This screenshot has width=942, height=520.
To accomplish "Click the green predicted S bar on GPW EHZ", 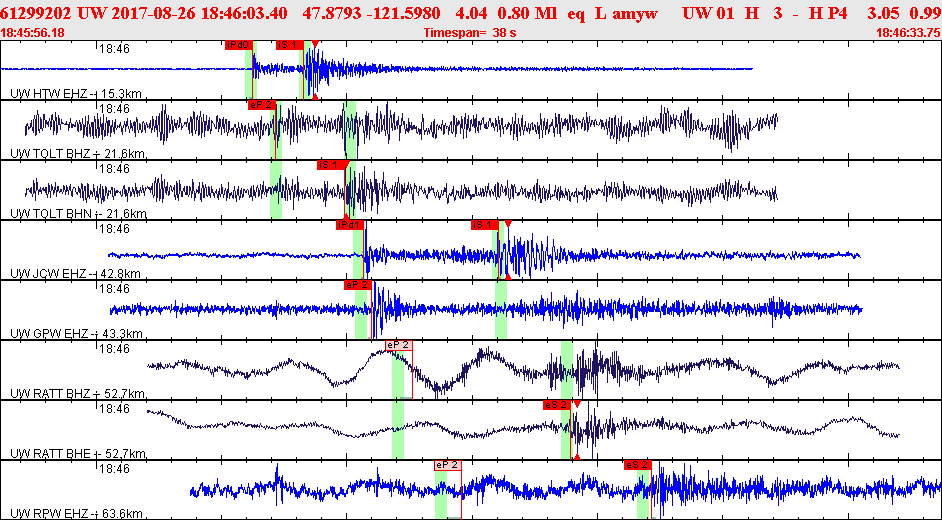I will point(501,310).
